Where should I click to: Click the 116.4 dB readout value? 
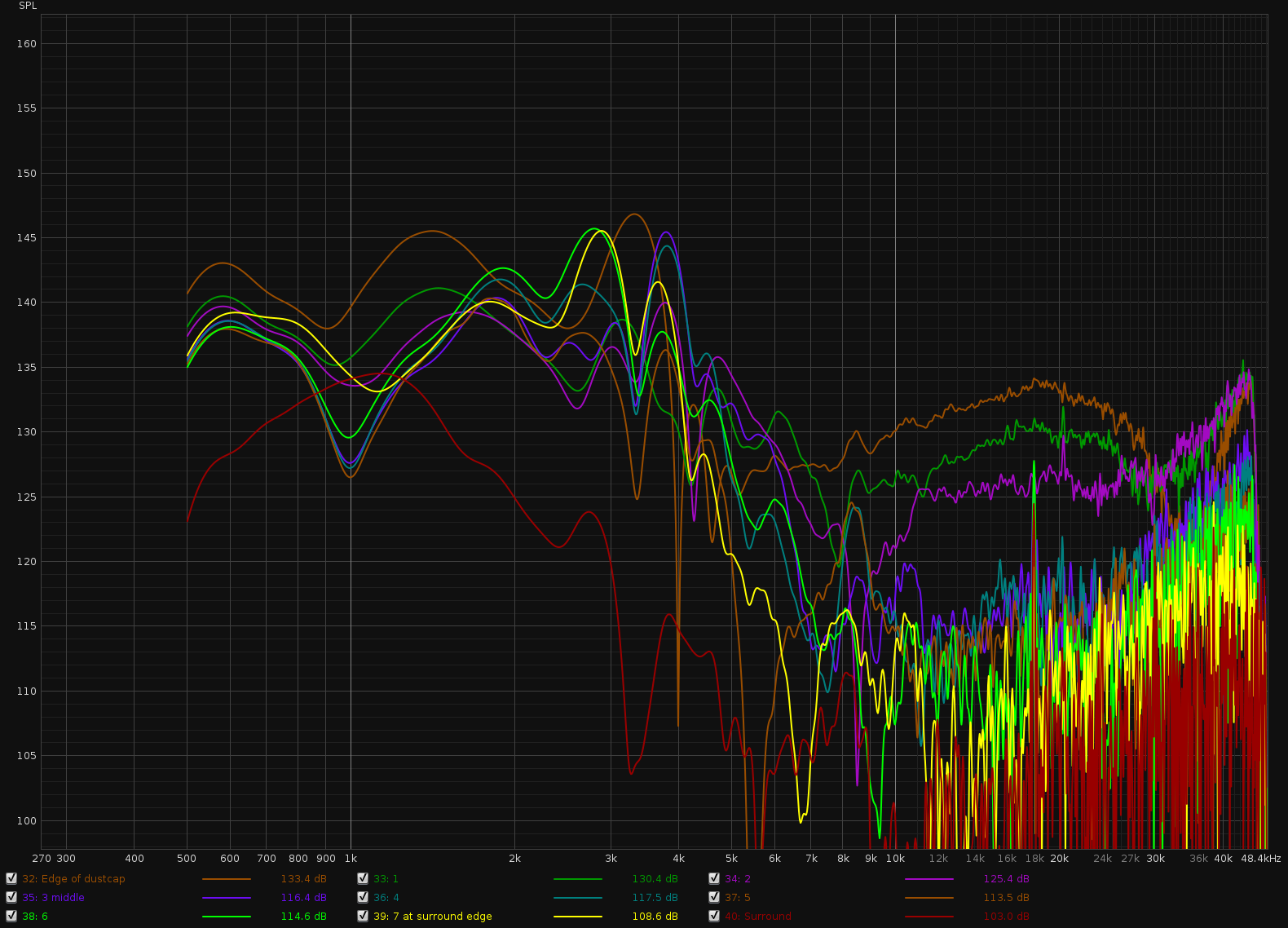(x=303, y=898)
